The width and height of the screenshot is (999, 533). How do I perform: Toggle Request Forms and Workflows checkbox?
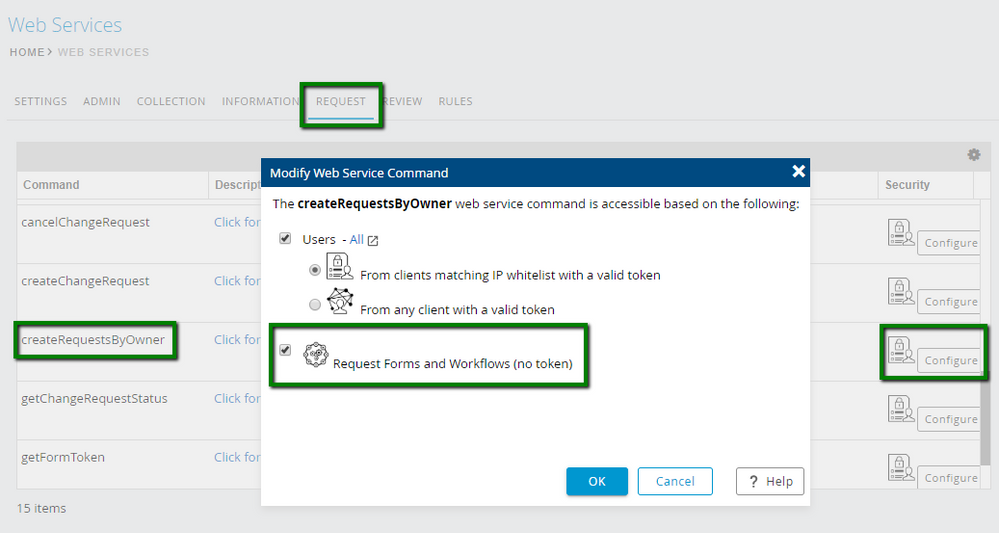285,350
